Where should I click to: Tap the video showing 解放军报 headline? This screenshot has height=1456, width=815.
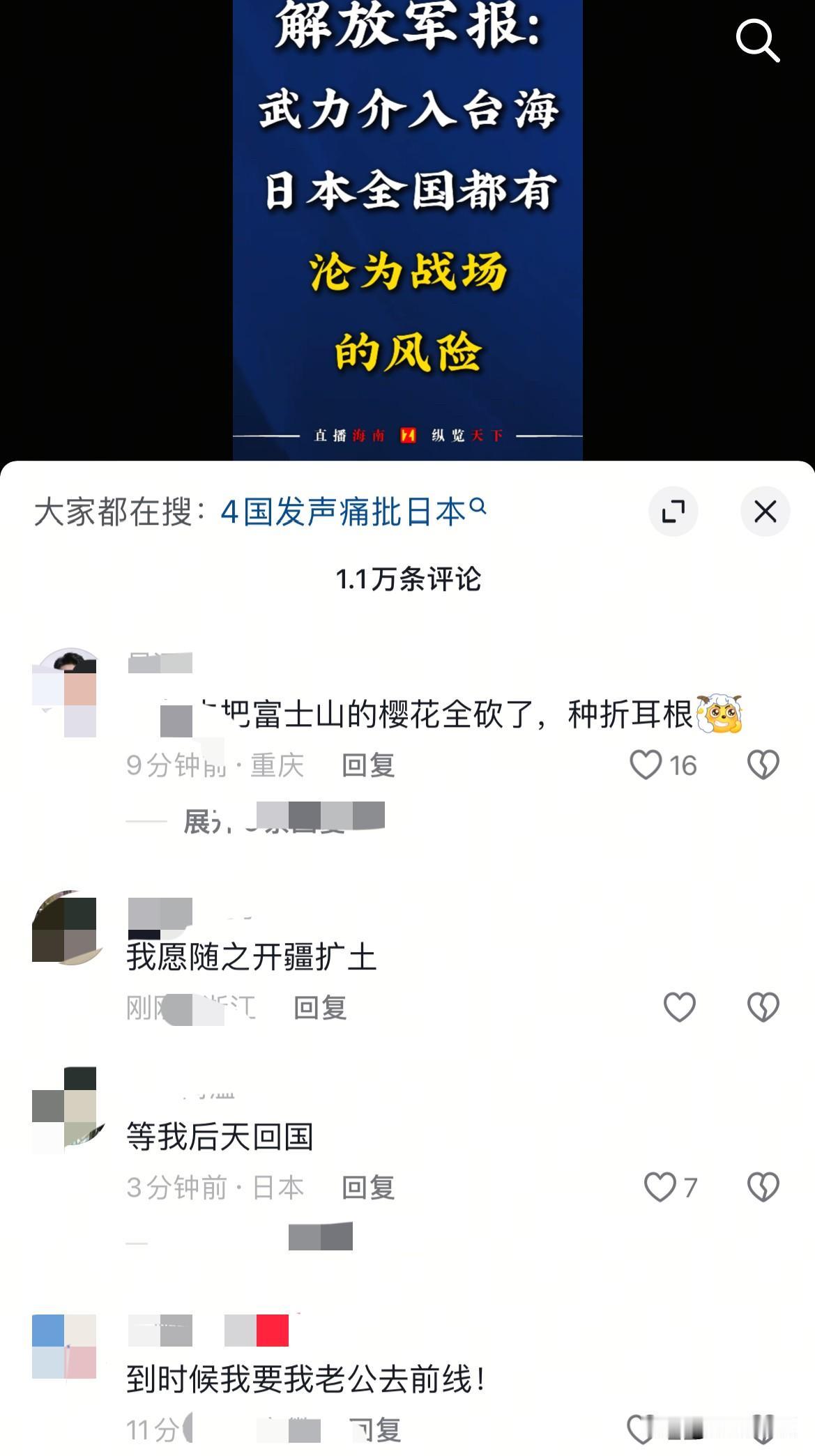407,230
